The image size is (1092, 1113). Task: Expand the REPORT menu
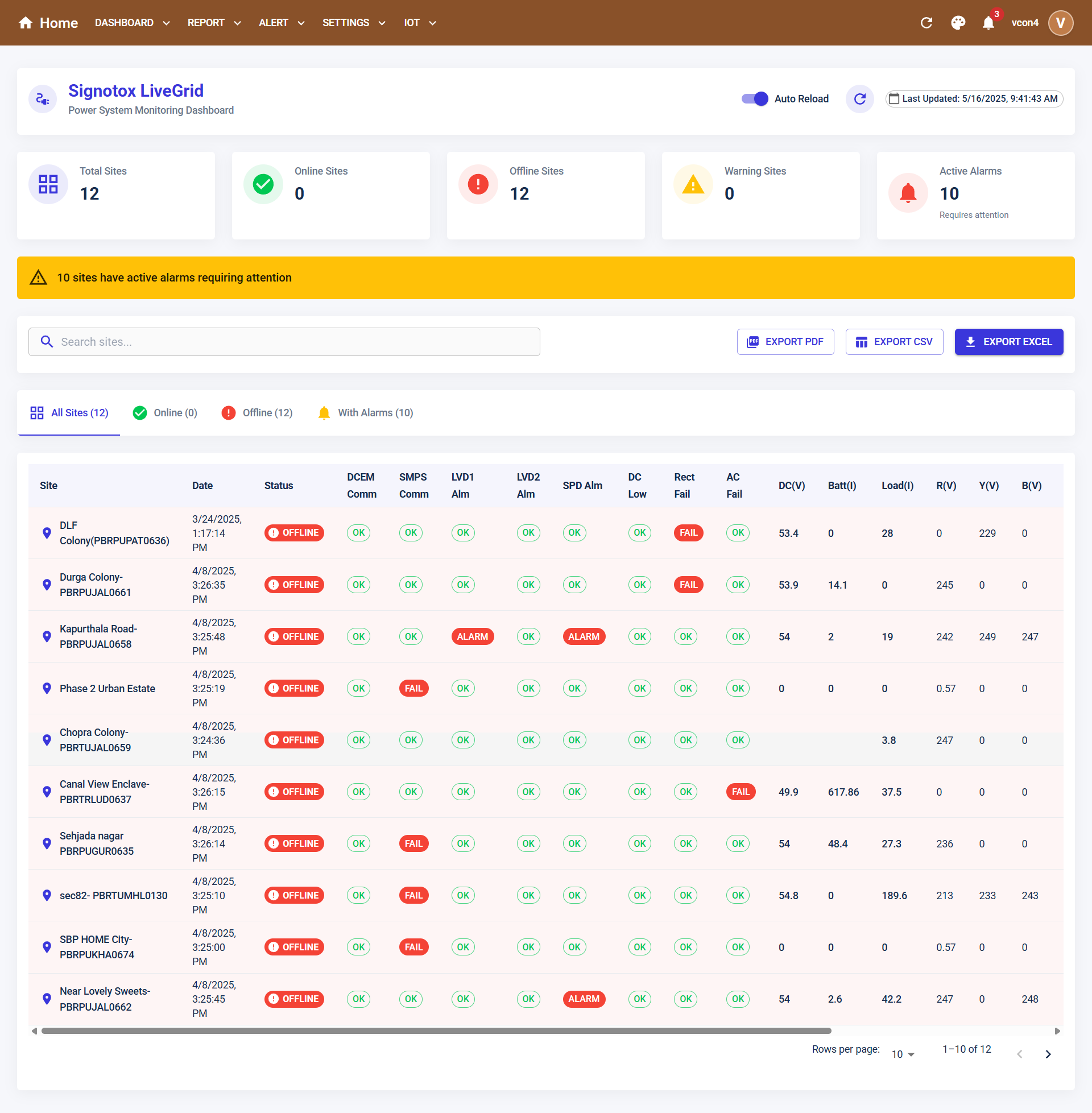click(214, 23)
